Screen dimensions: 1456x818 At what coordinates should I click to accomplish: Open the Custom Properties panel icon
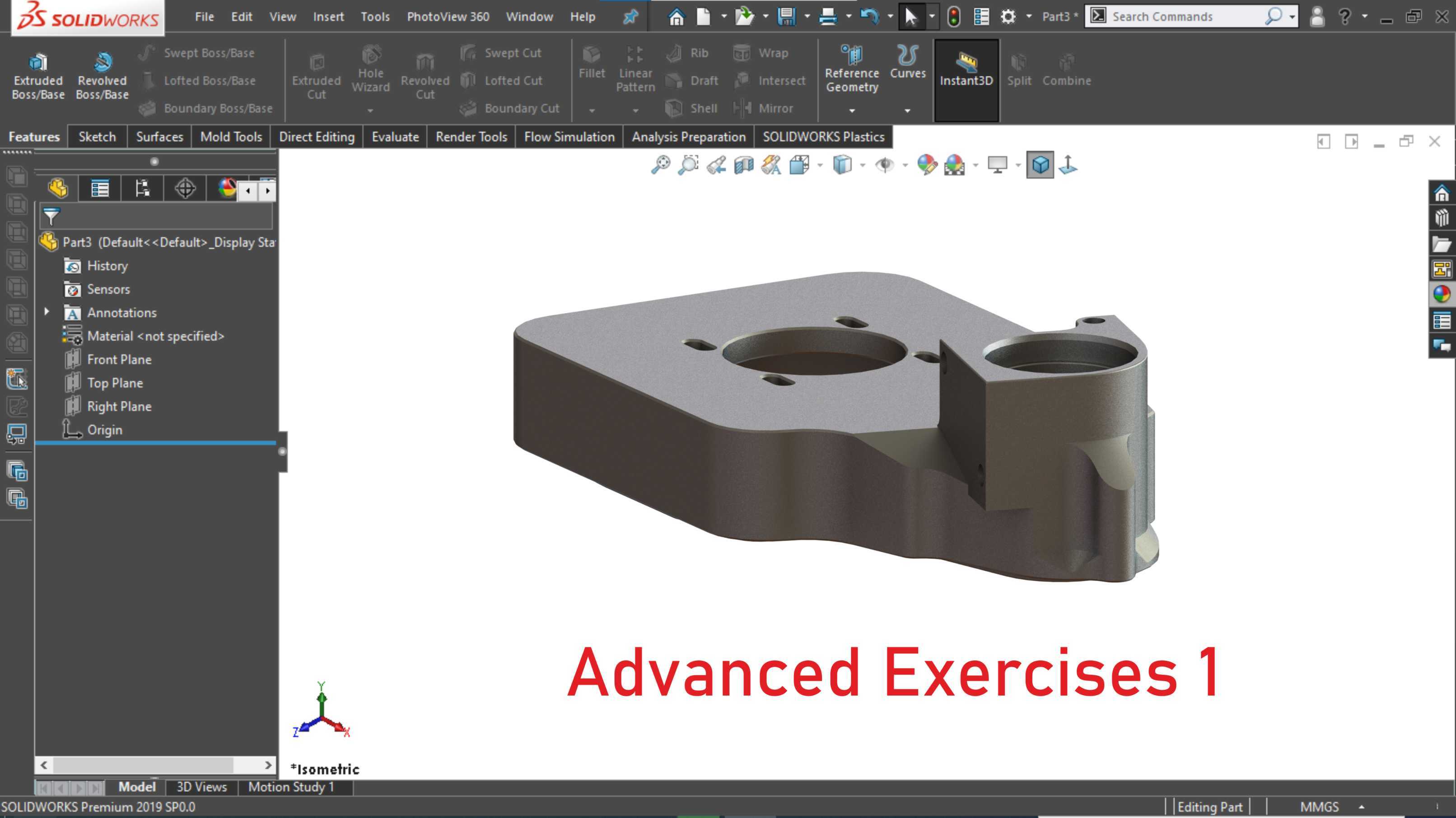pyautogui.click(x=1442, y=321)
